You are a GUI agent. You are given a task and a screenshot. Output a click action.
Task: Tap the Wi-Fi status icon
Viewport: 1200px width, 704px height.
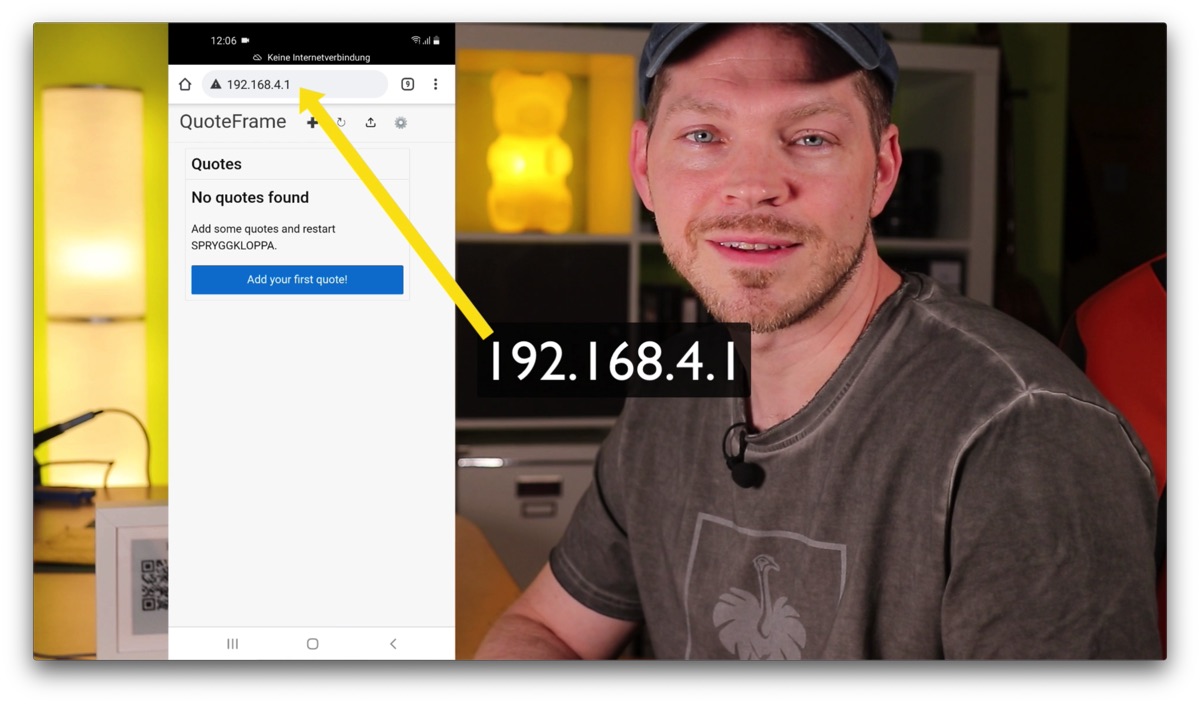416,41
